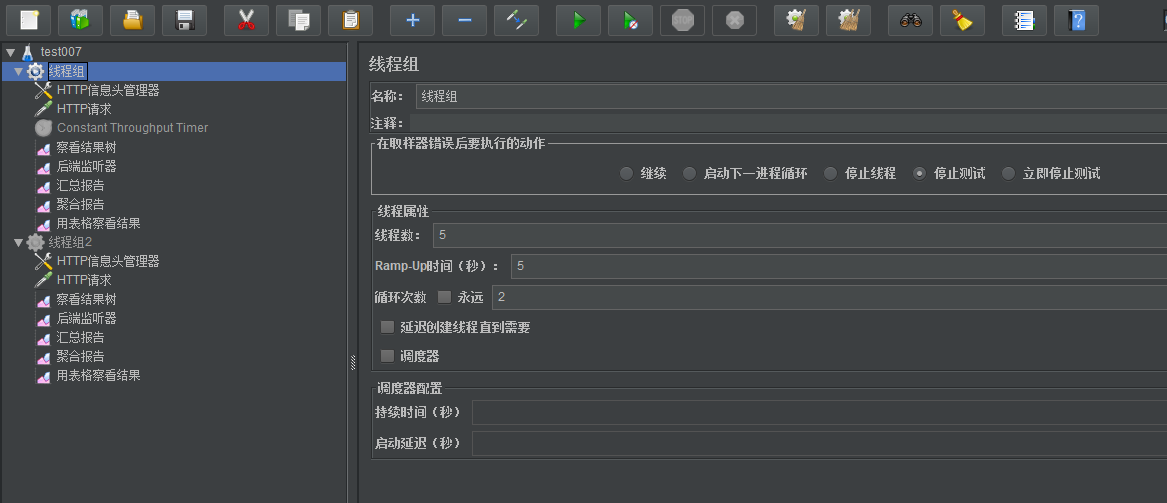1167x503 pixels.
Task: Click the Stop test icon
Action: (x=682, y=20)
